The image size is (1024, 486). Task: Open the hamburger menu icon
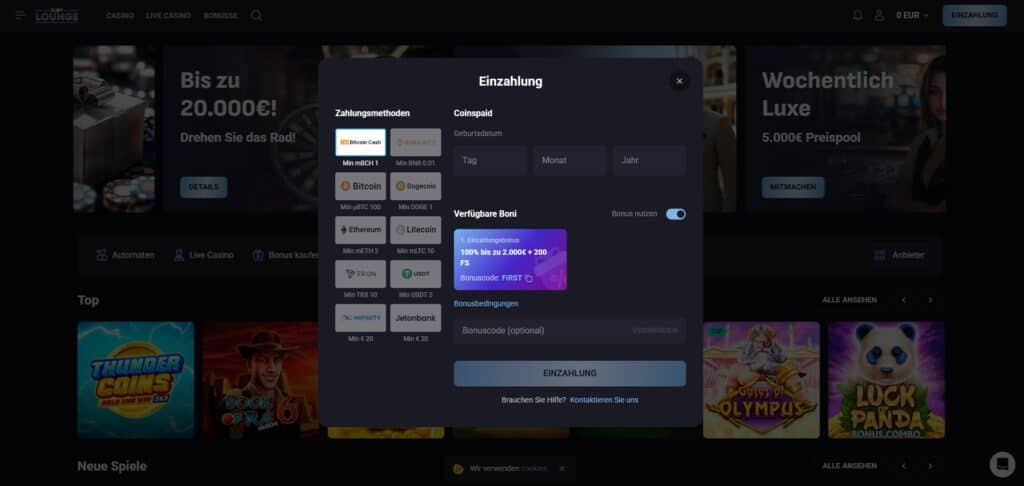20,15
